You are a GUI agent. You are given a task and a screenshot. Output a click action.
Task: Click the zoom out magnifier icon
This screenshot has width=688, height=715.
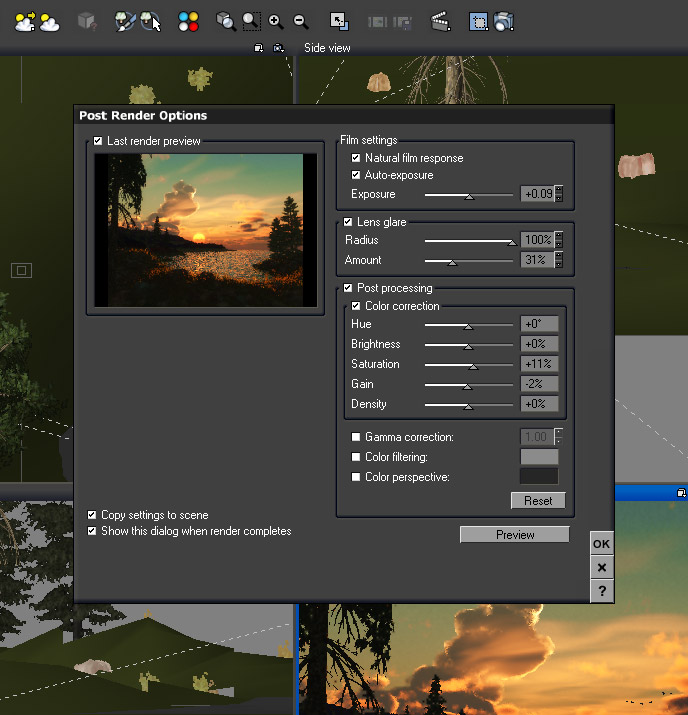(x=300, y=20)
